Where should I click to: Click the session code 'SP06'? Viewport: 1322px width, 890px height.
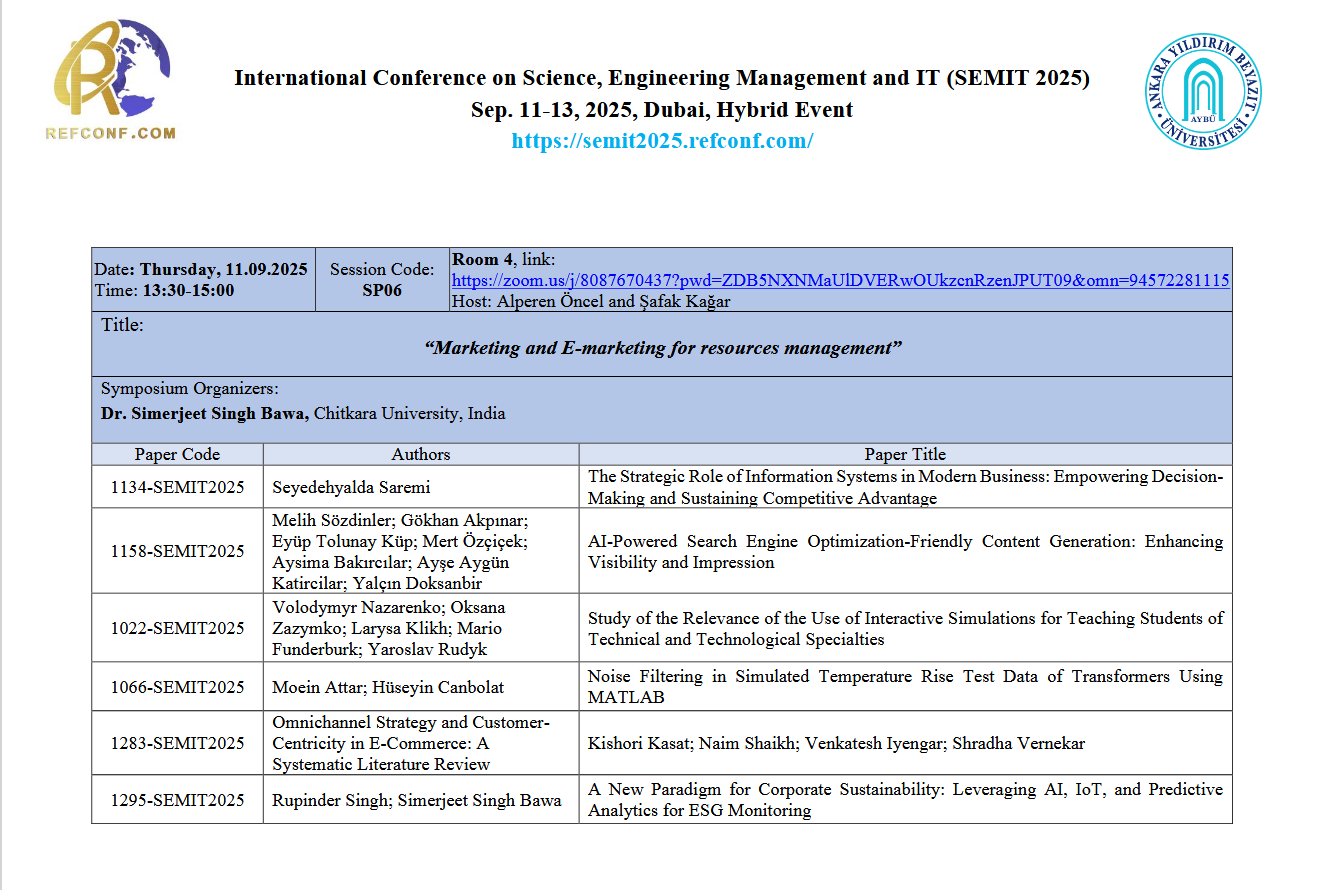382,290
